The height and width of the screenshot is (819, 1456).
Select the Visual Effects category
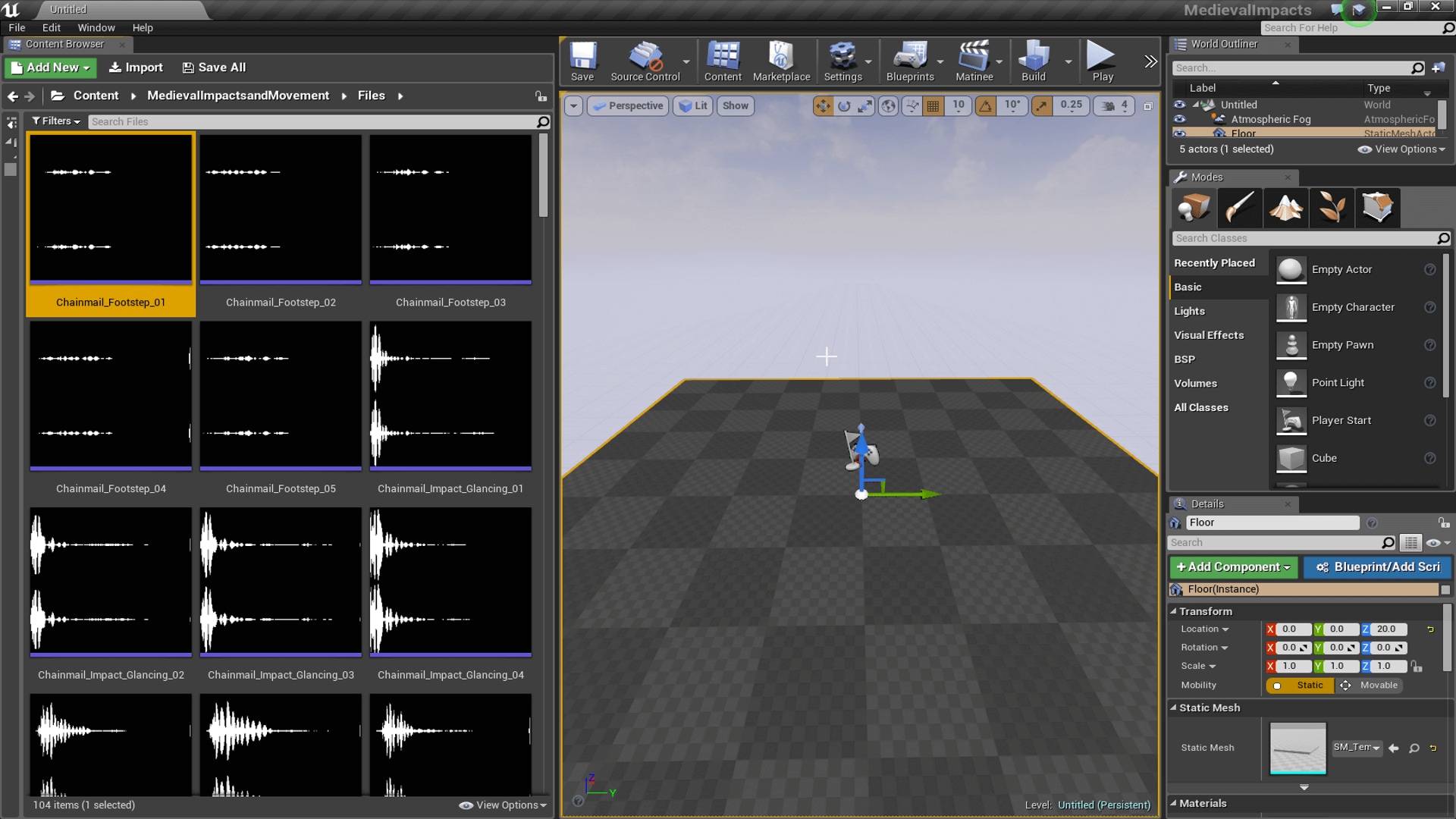pos(1209,335)
